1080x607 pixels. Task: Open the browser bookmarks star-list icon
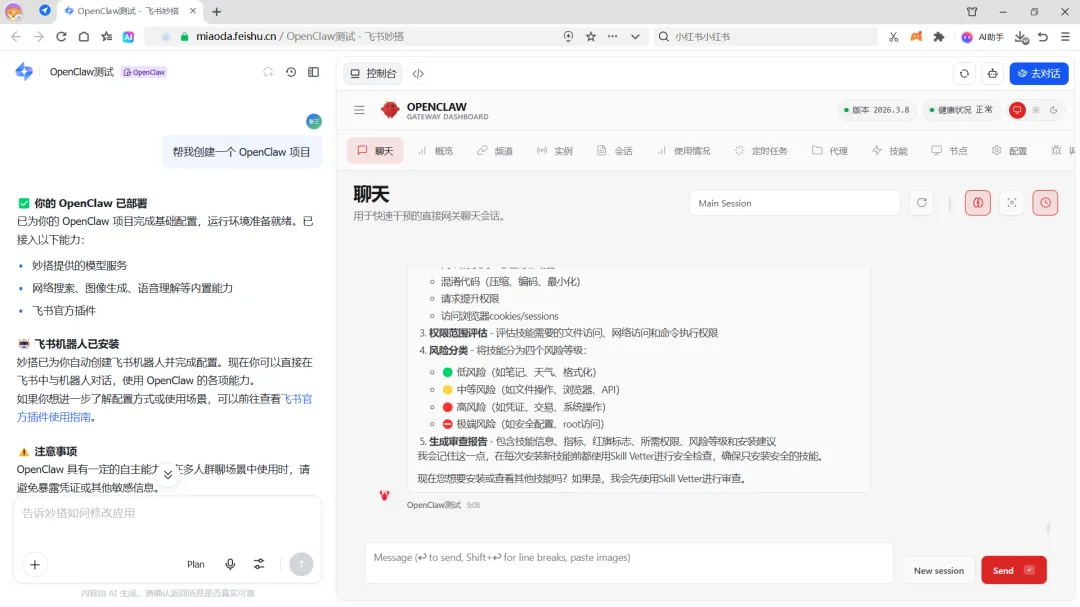coord(106,37)
